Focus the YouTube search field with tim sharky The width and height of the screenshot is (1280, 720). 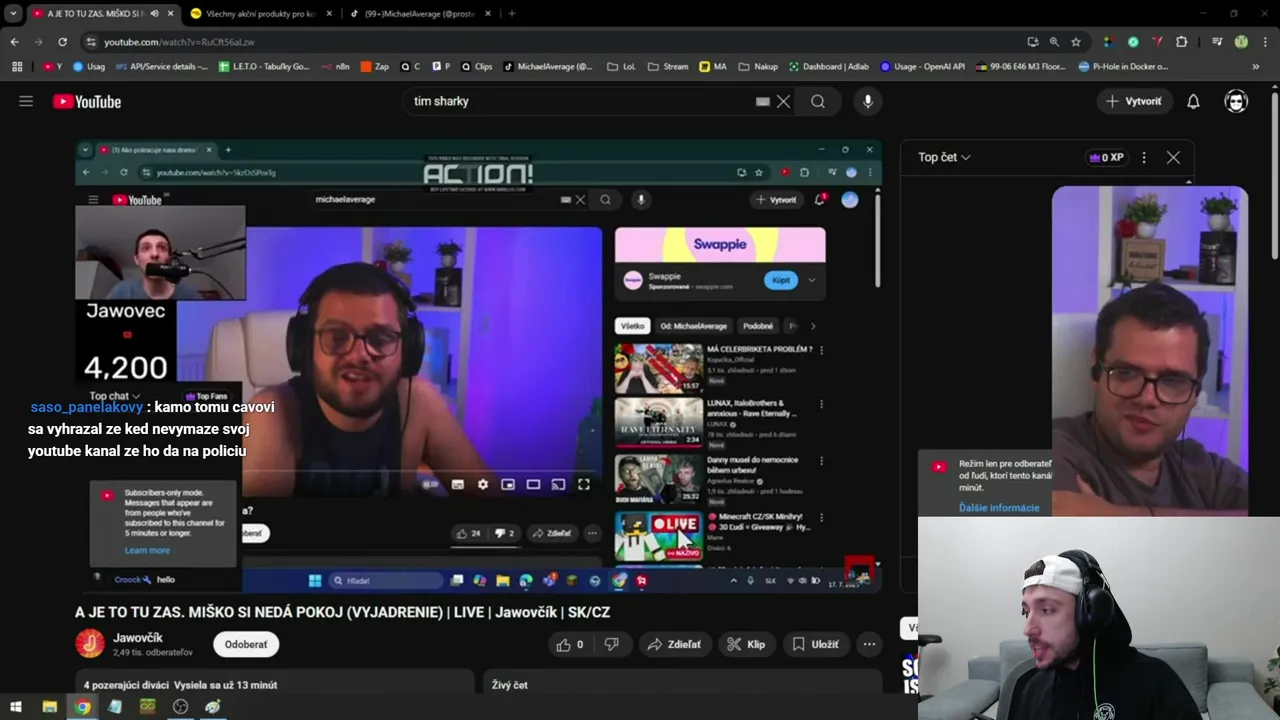pyautogui.click(x=580, y=101)
